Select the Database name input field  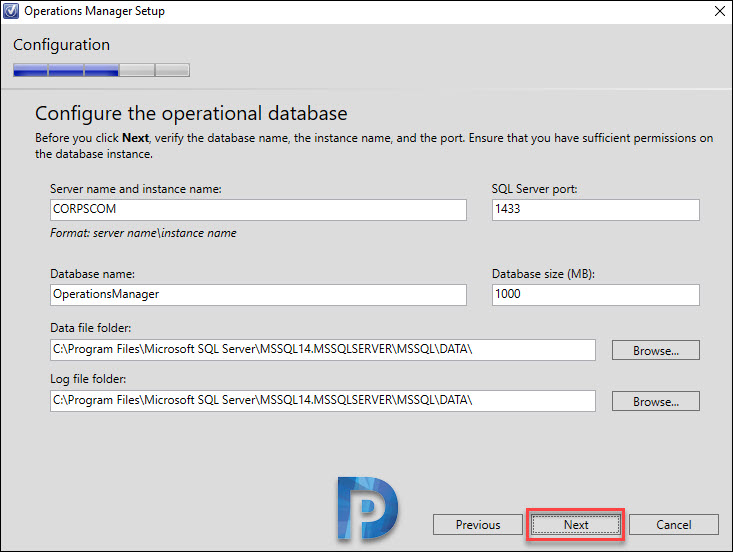(x=258, y=294)
